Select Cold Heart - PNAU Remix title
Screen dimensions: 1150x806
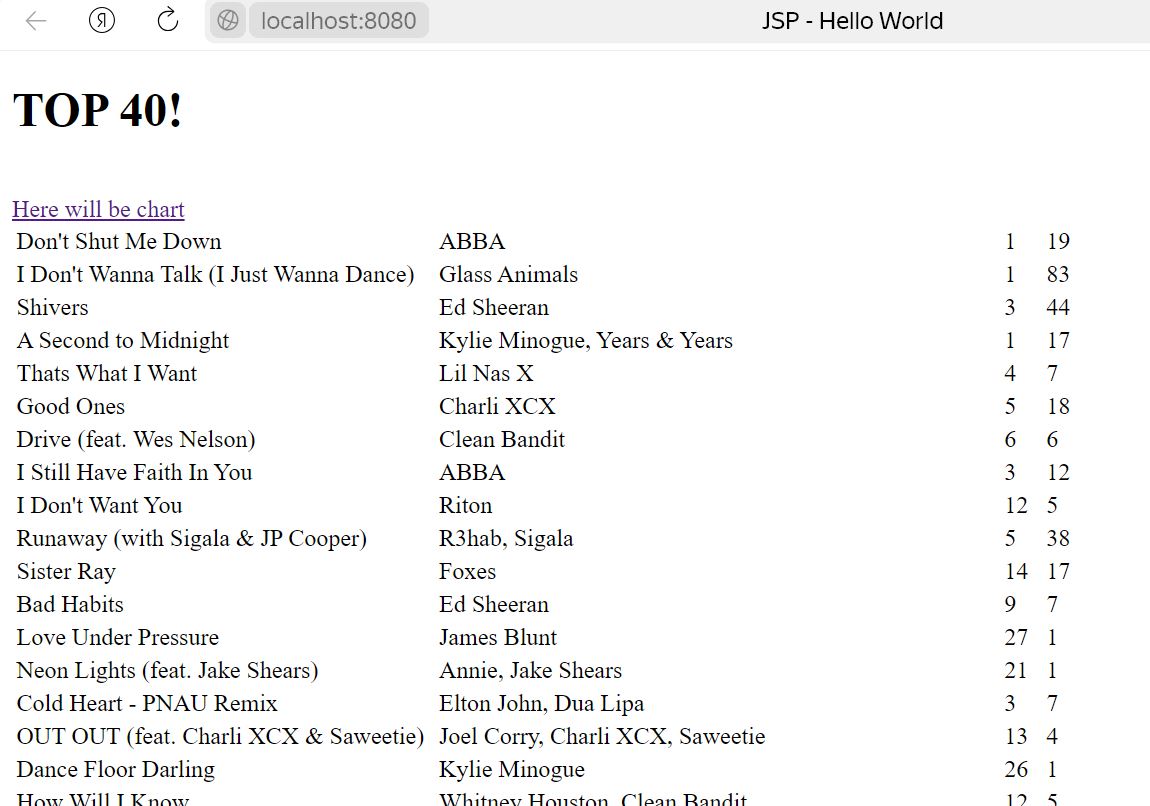point(147,703)
